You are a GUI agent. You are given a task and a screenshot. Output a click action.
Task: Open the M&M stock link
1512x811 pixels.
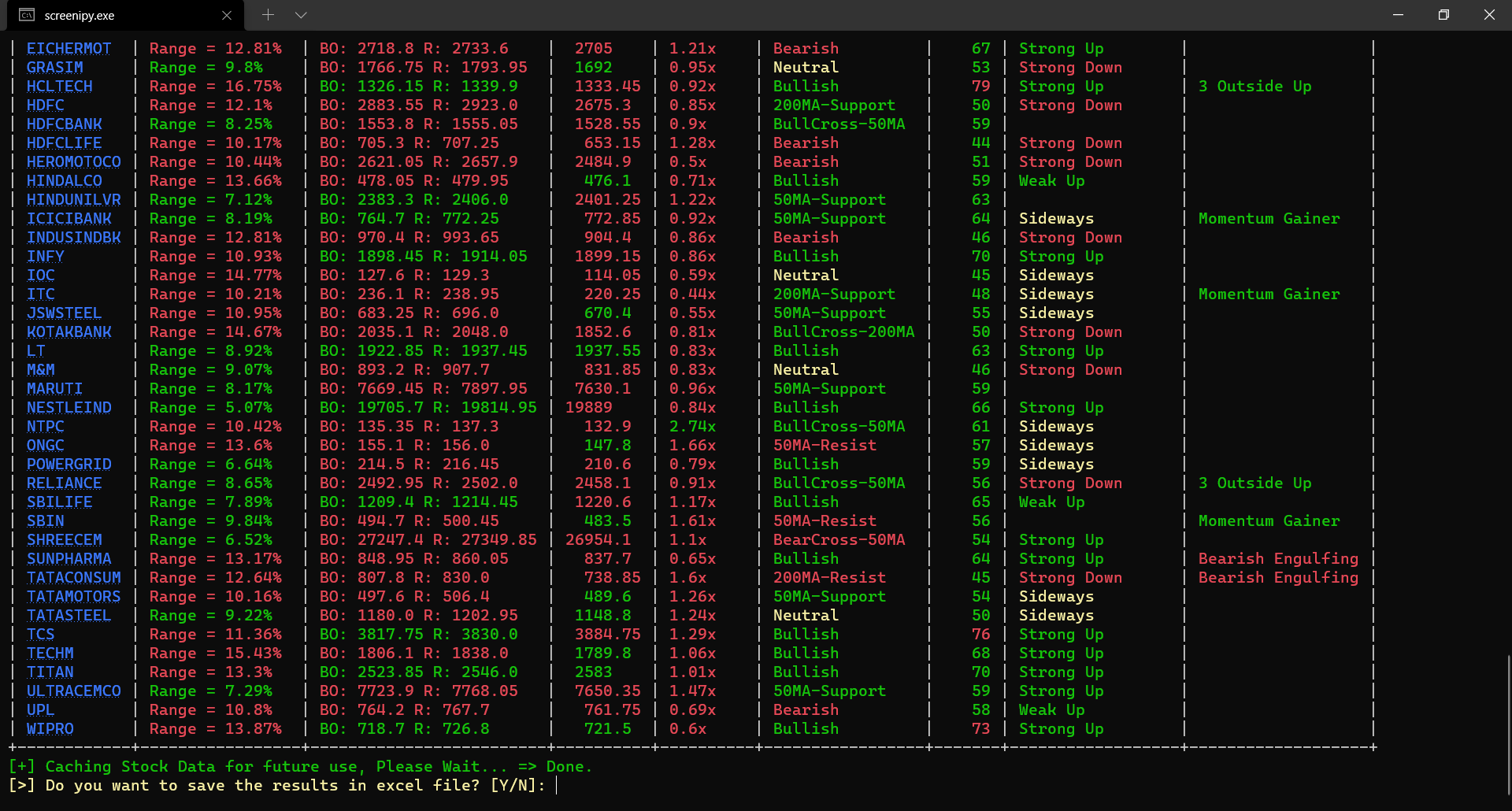pyautogui.click(x=41, y=370)
